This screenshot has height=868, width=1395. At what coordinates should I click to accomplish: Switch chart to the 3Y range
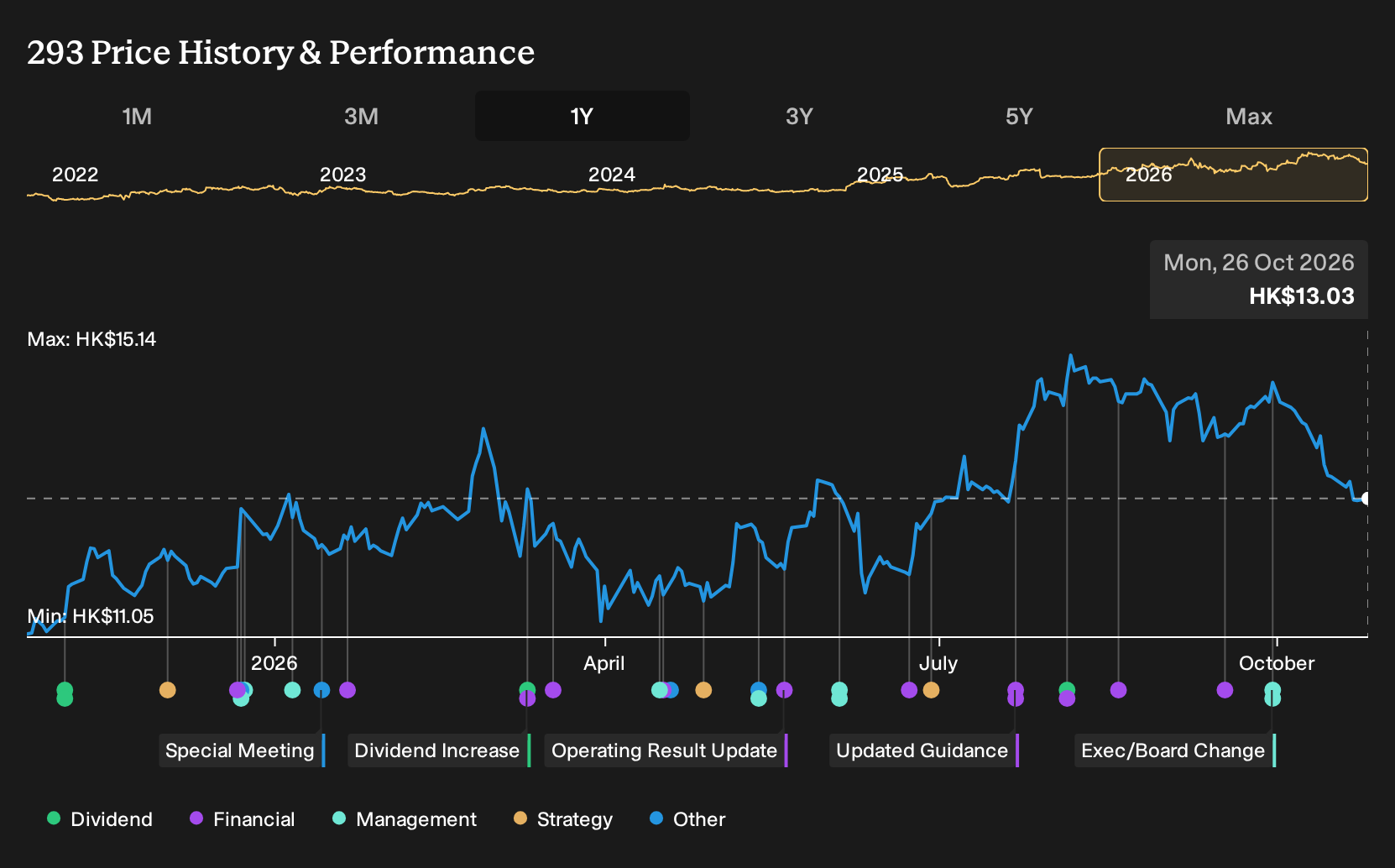pyautogui.click(x=799, y=116)
